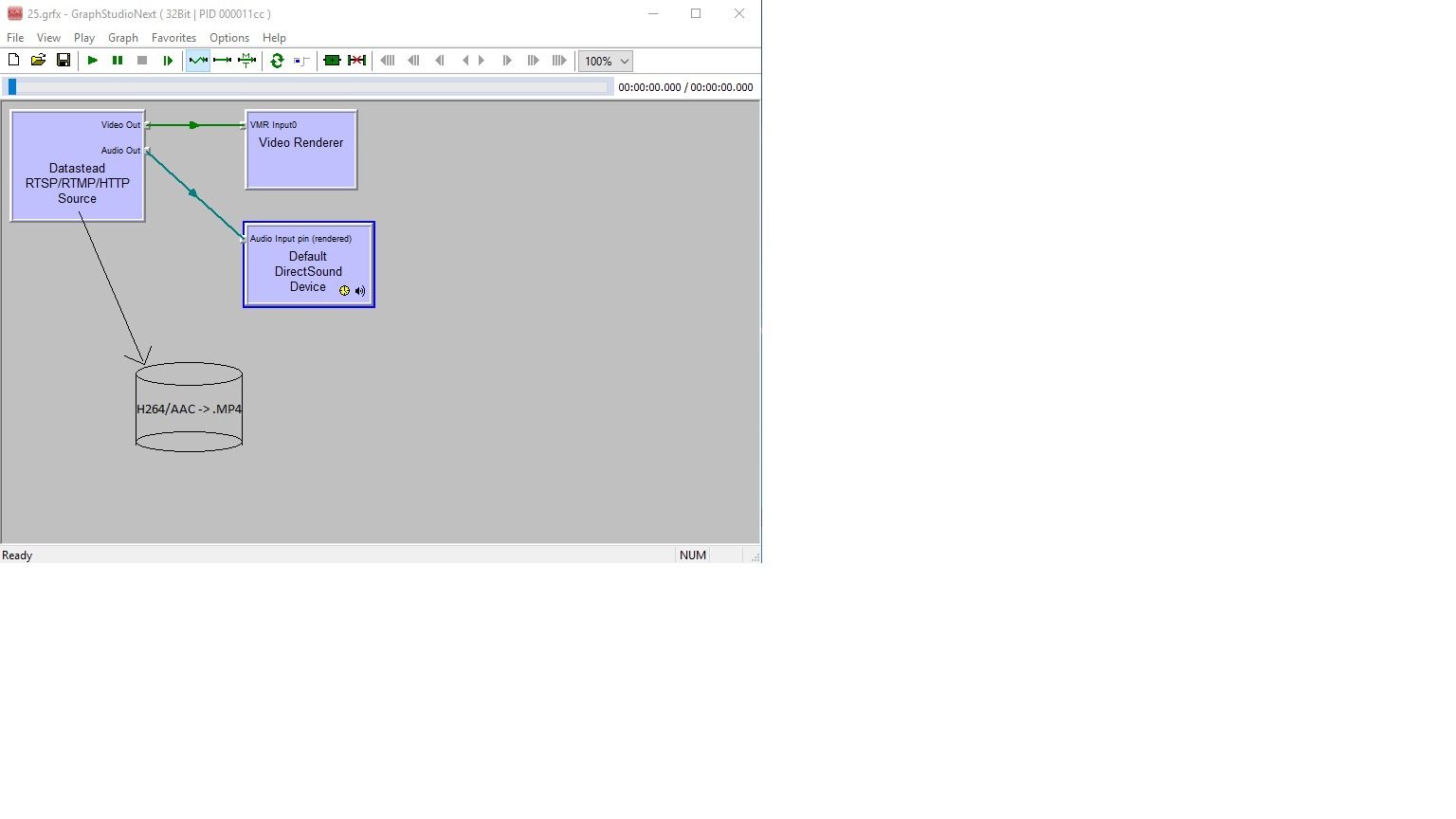Open the 100% zoom level dropdown
This screenshot has width=1456, height=819.
click(605, 61)
